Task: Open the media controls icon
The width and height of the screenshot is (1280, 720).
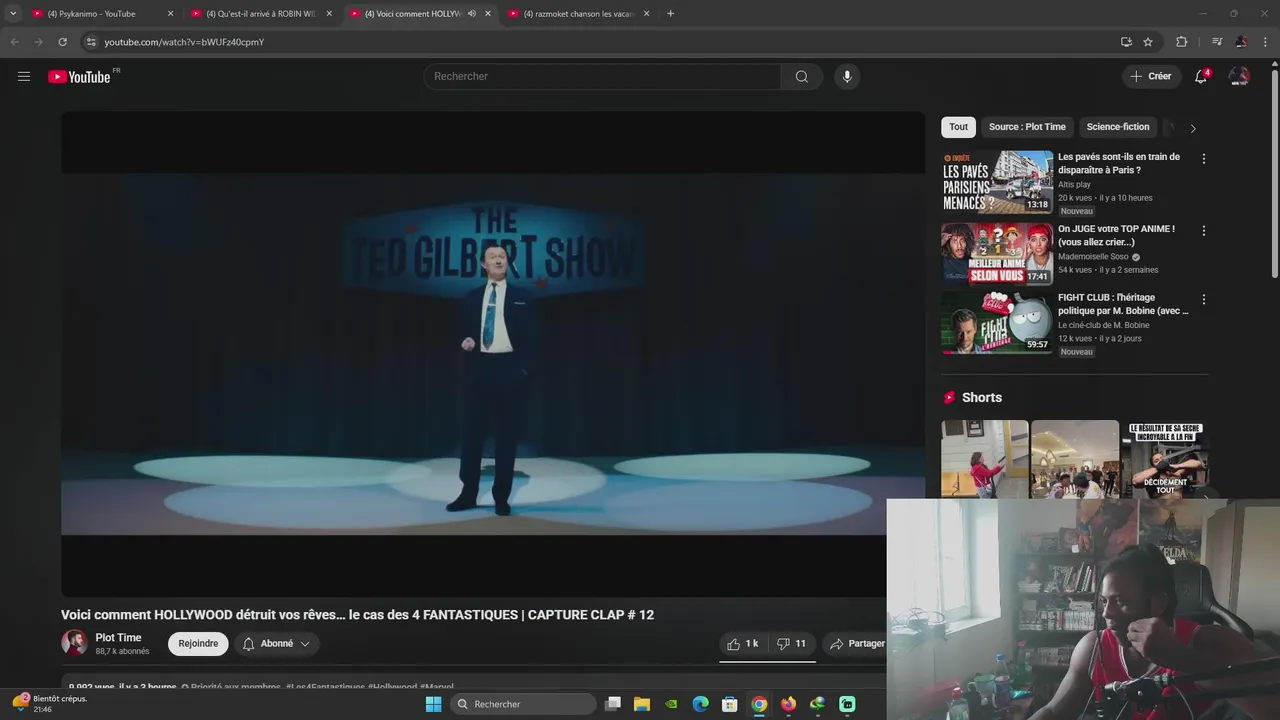Action: [x=1217, y=42]
